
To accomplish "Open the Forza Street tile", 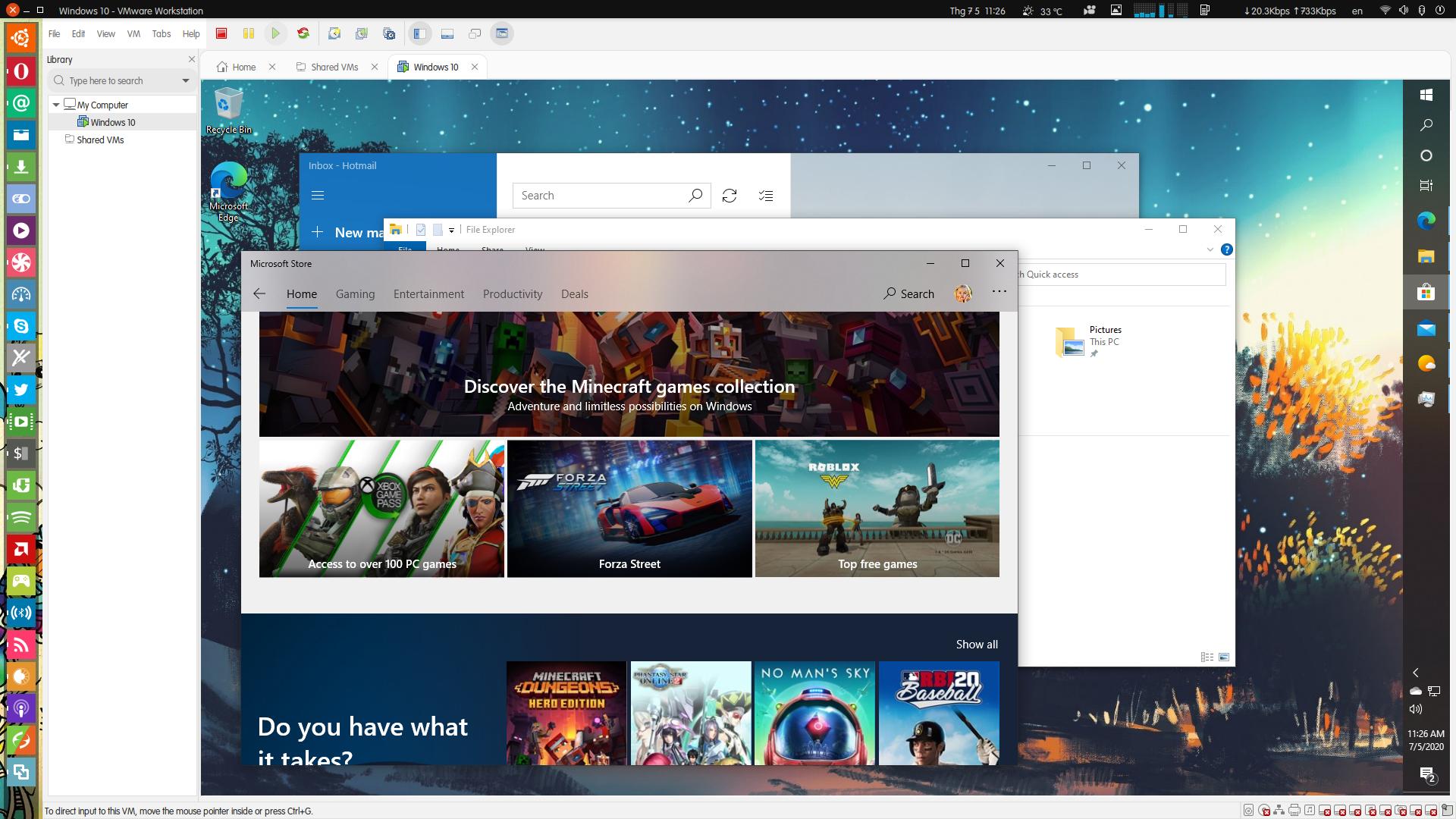I will (629, 509).
